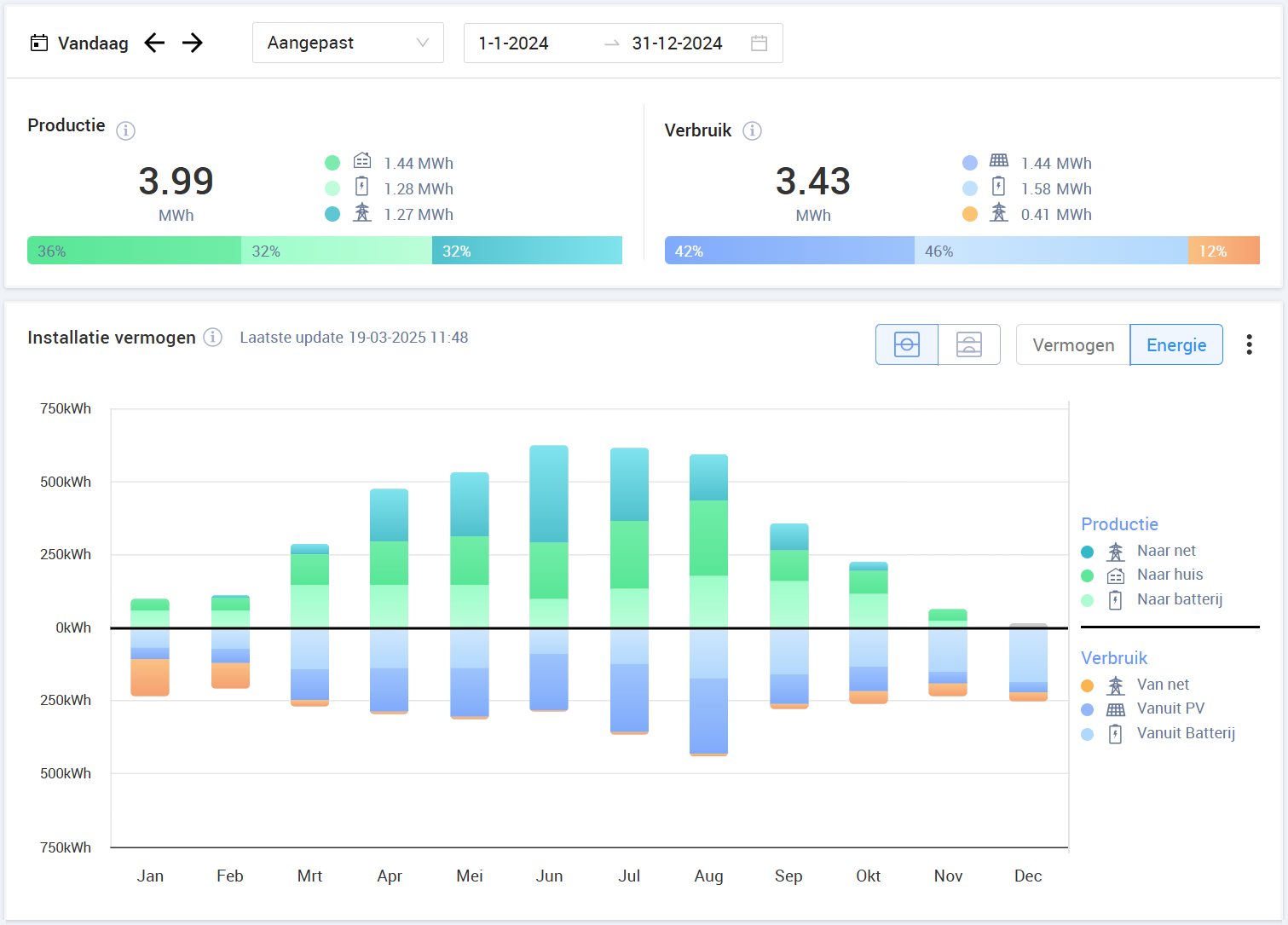Screen dimensions: 1288x925
Task: Open the three-dot chart options menu
Action: click(1249, 344)
